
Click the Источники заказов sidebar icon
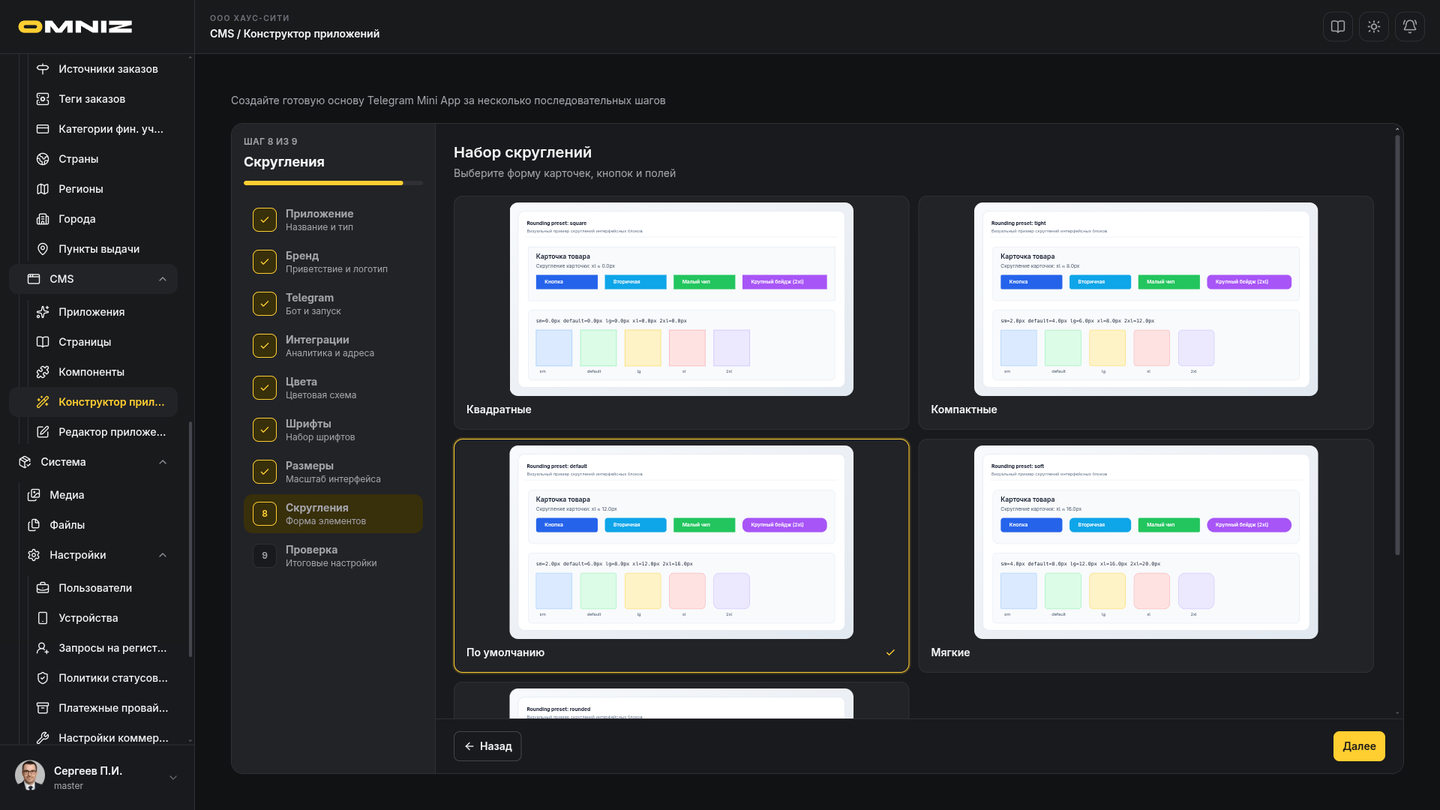coord(43,69)
